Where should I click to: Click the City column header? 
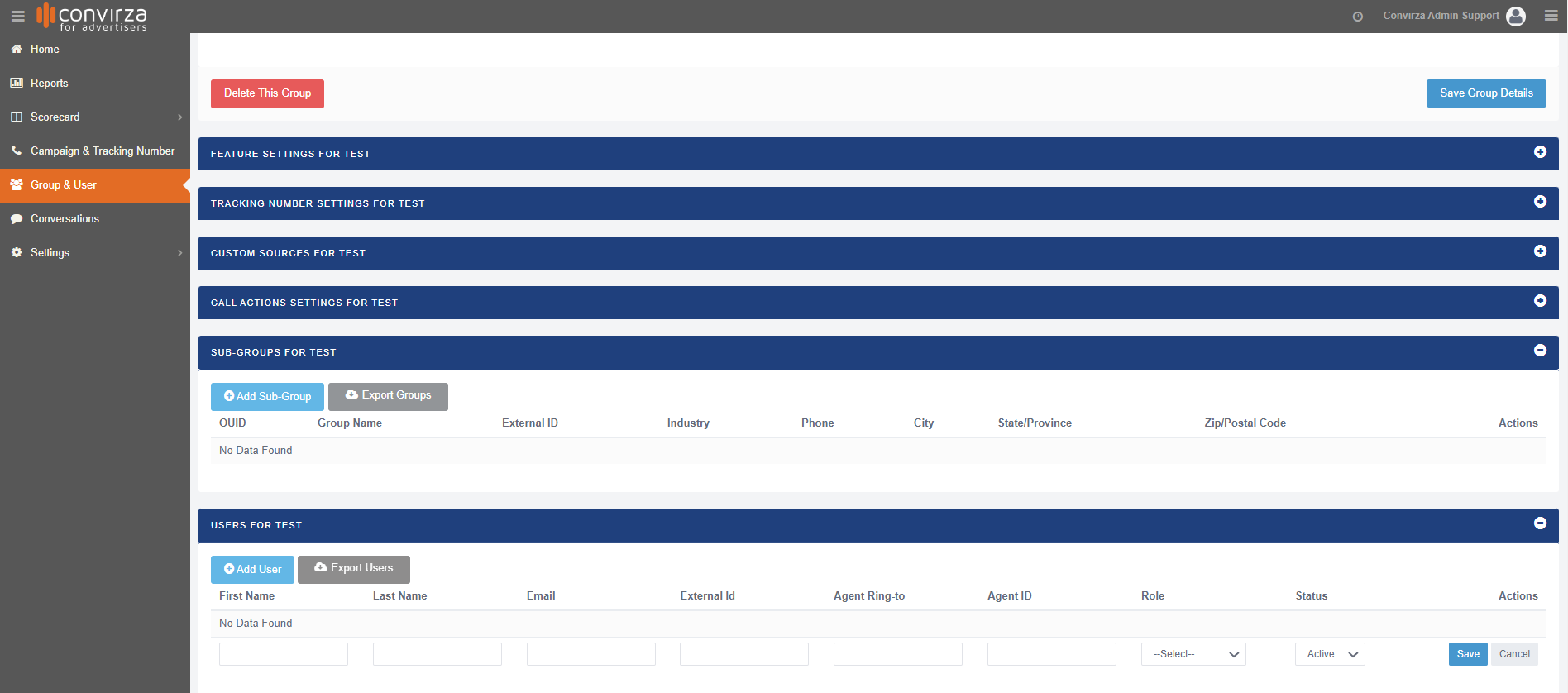pyautogui.click(x=924, y=423)
